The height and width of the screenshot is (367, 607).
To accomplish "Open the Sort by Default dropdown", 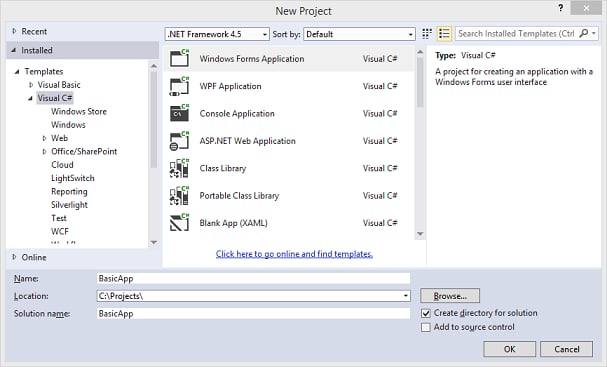I will coord(359,34).
